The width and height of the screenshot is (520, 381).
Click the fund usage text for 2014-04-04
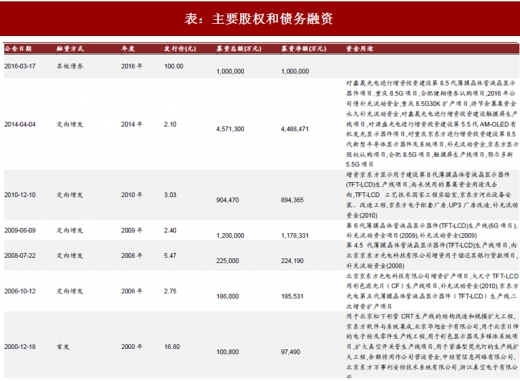click(432, 124)
